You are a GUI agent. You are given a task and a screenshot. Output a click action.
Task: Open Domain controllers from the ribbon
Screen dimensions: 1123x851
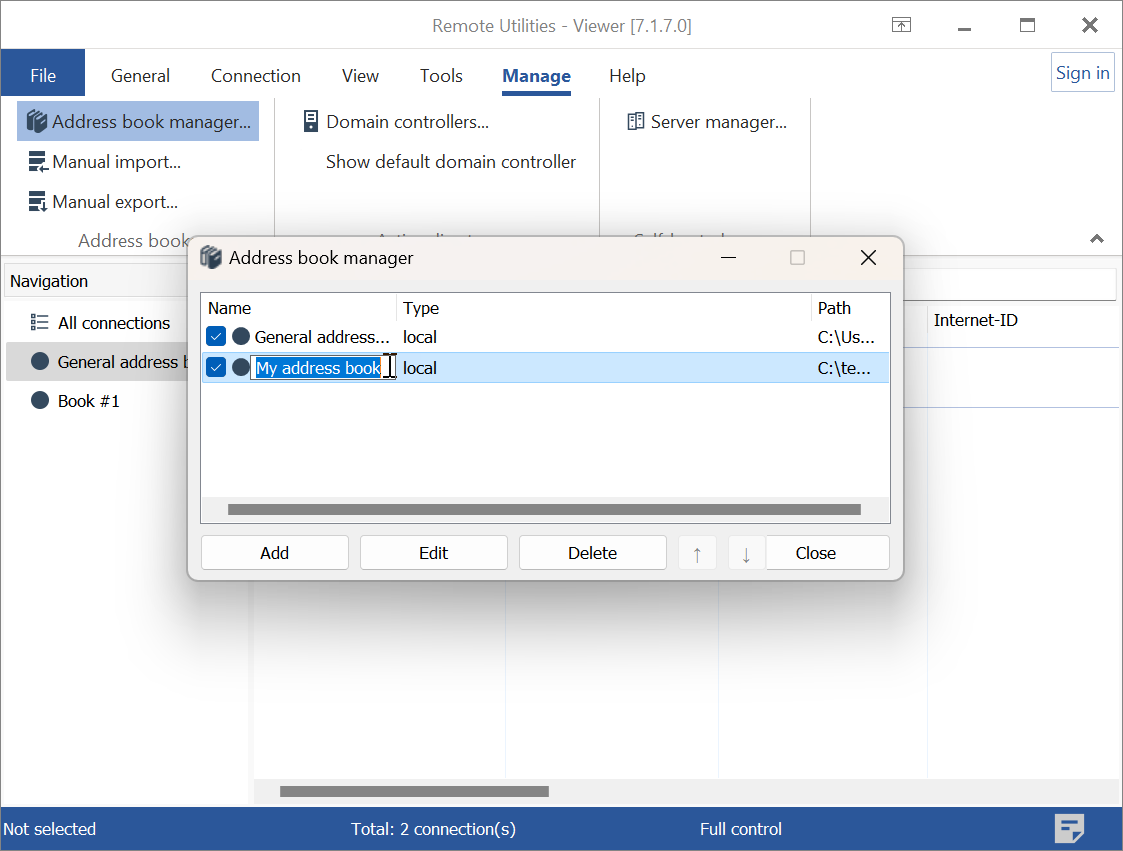click(x=396, y=122)
